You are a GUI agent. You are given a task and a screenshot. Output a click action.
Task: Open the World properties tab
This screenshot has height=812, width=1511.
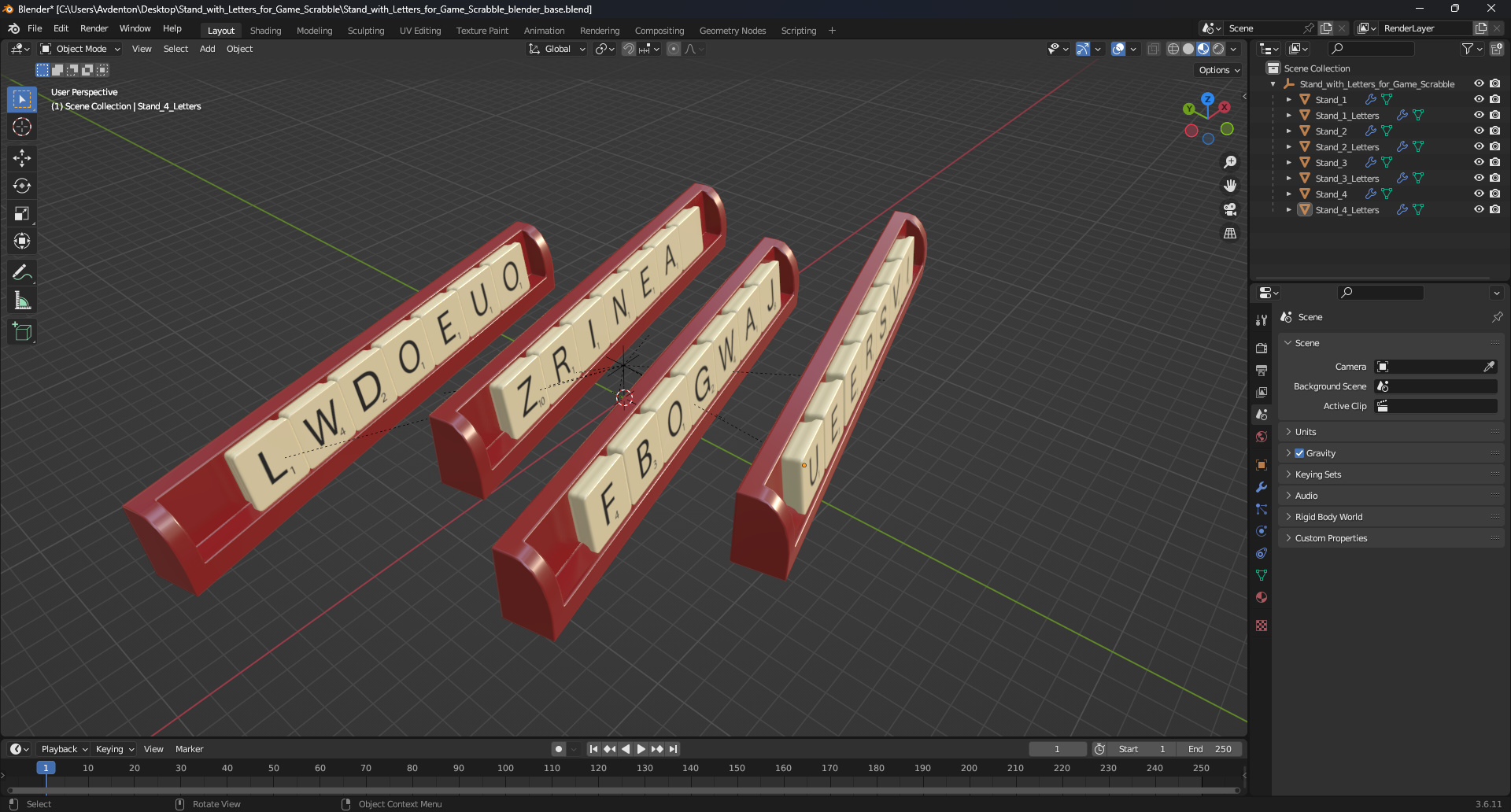coord(1262,437)
